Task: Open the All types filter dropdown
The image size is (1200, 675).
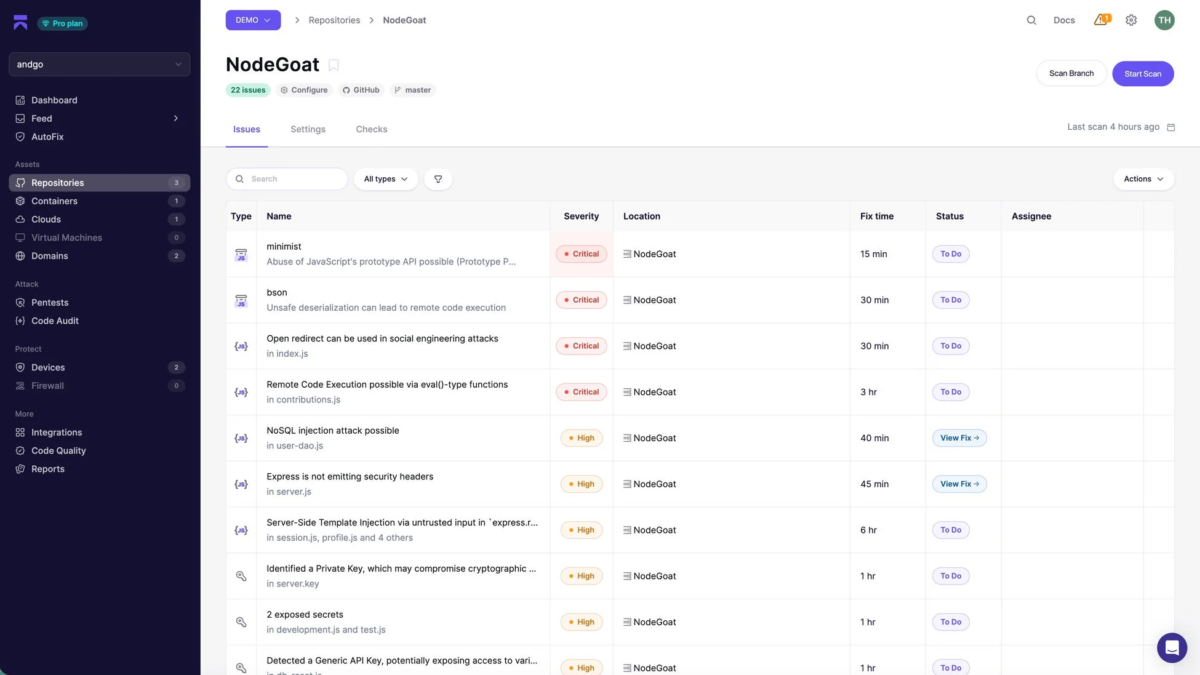Action: 386,179
